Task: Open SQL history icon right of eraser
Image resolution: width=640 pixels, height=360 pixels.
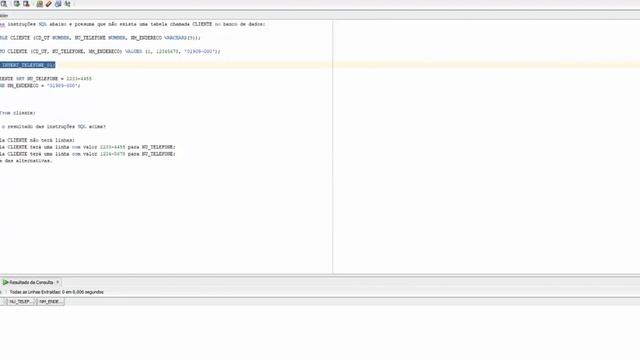Action: coord(58,4)
